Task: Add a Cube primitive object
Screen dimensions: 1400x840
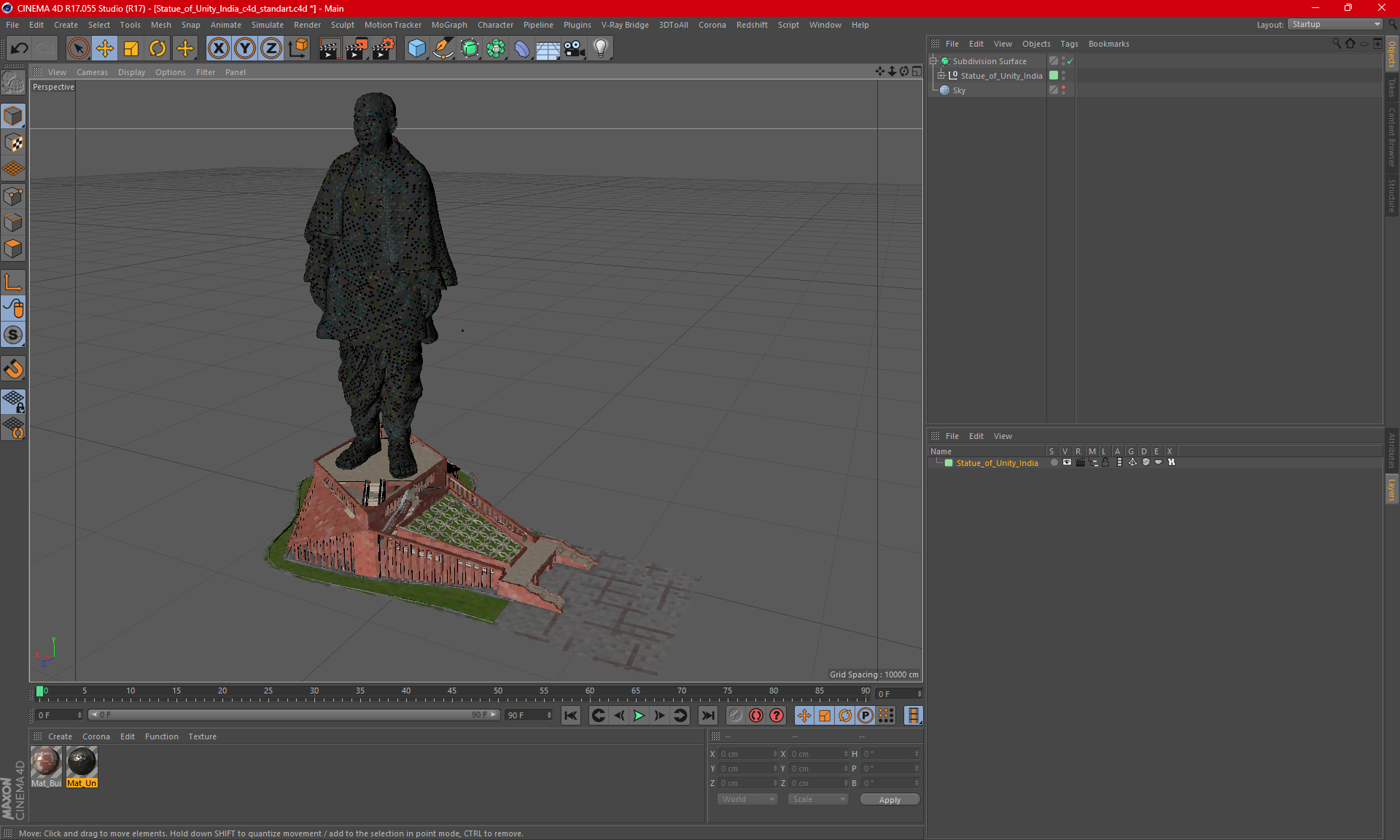Action: (416, 48)
